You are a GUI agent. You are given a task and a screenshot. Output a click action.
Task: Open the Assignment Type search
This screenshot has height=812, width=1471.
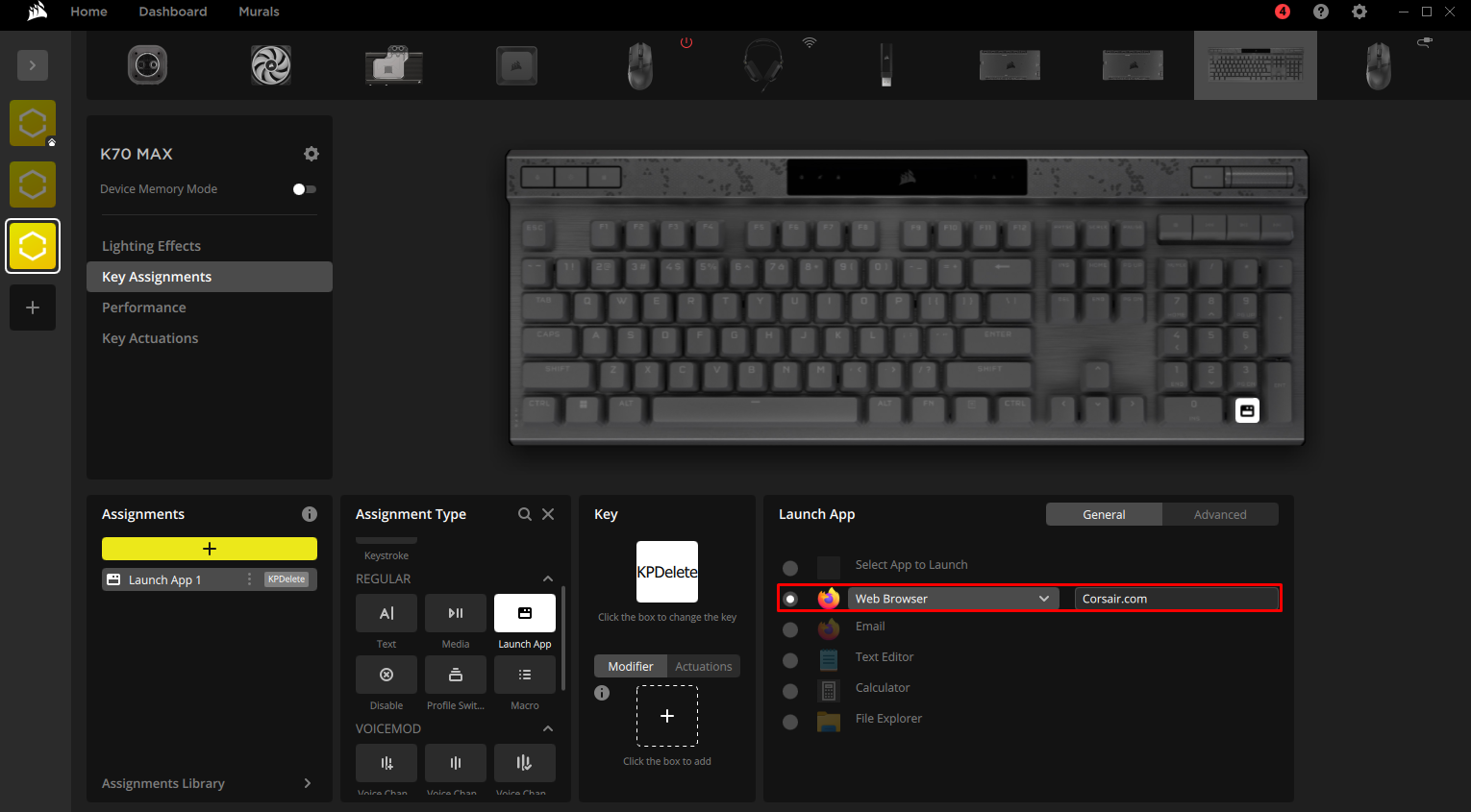tap(525, 514)
